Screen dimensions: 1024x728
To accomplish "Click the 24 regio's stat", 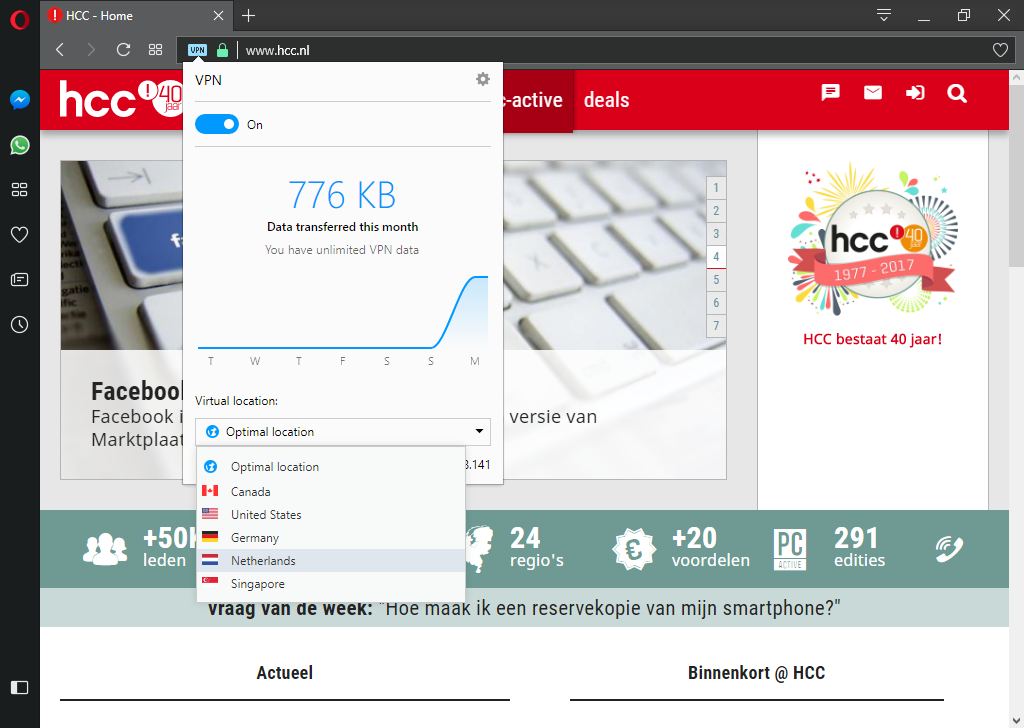I will coord(516,548).
